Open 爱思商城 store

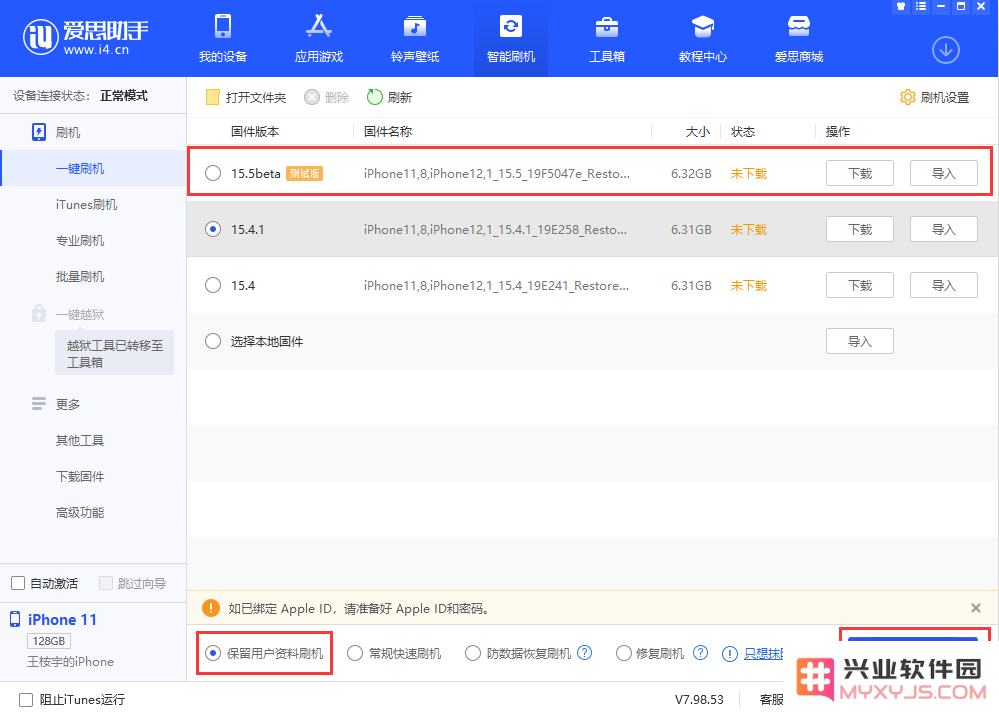799,39
